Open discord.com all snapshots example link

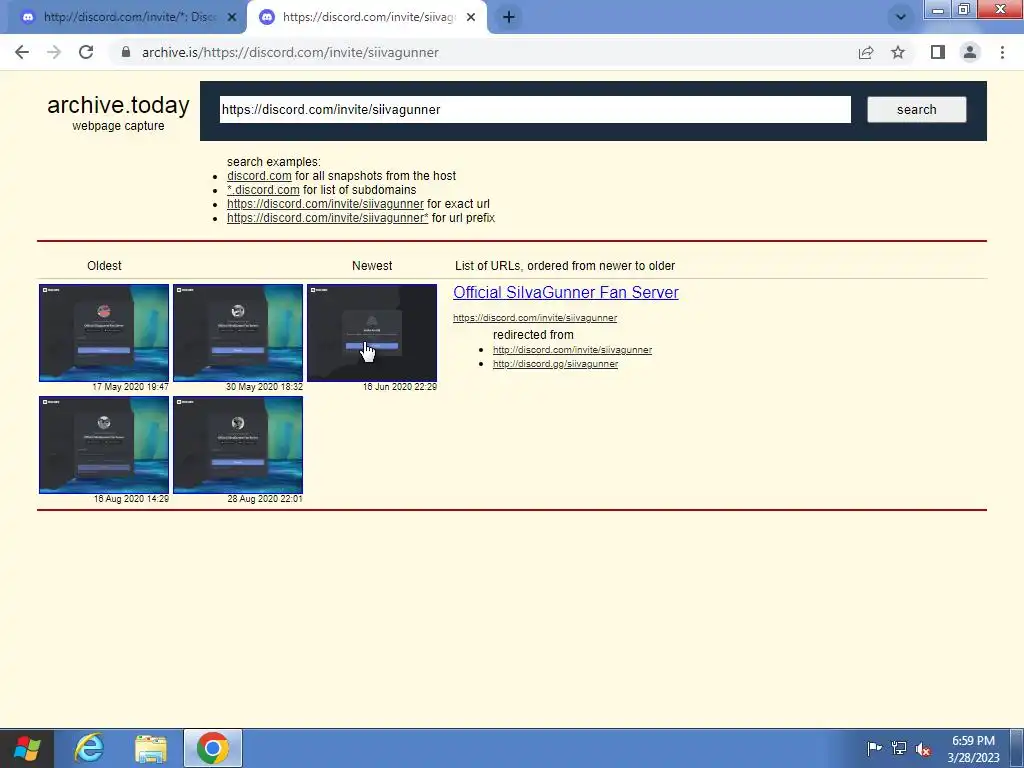click(x=259, y=176)
